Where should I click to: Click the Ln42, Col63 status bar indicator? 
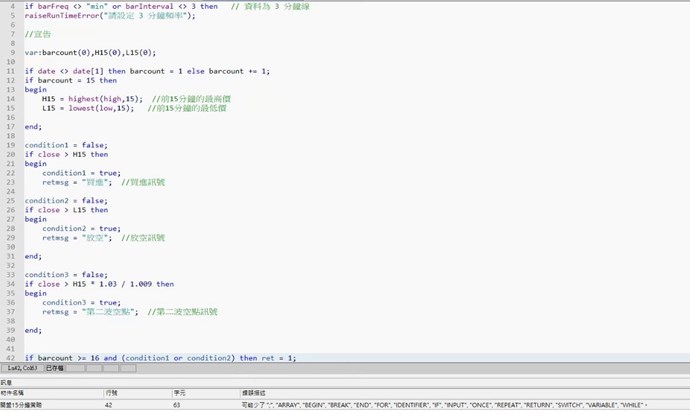click(23, 368)
